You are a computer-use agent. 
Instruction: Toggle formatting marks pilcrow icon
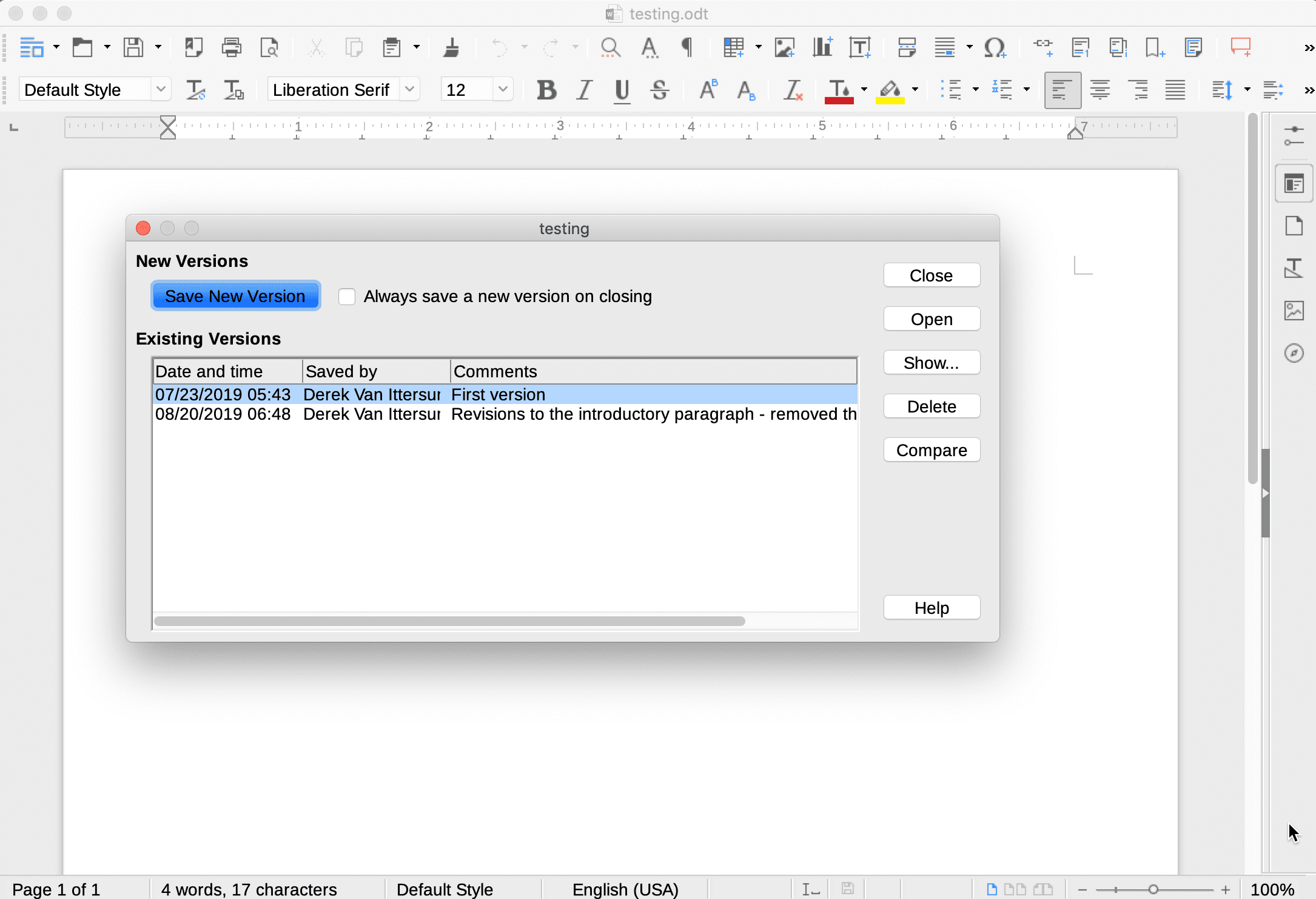click(687, 47)
